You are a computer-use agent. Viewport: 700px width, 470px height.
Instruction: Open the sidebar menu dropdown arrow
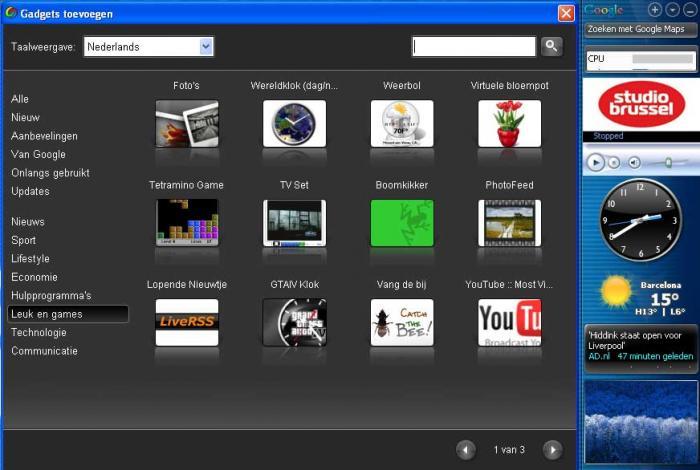[673, 9]
